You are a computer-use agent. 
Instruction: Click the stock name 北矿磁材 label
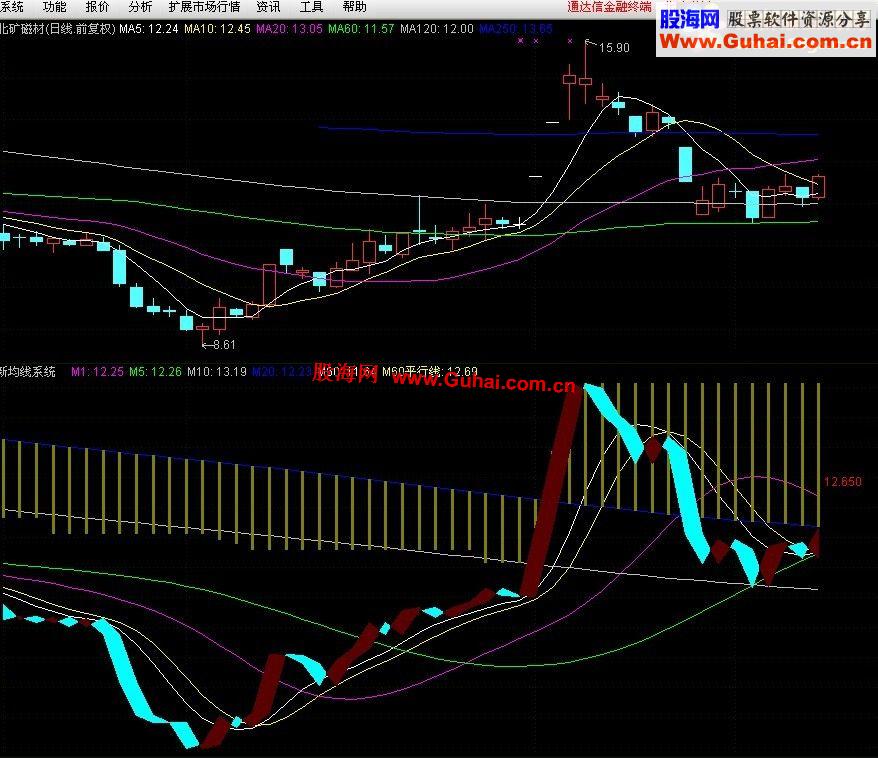[22, 29]
